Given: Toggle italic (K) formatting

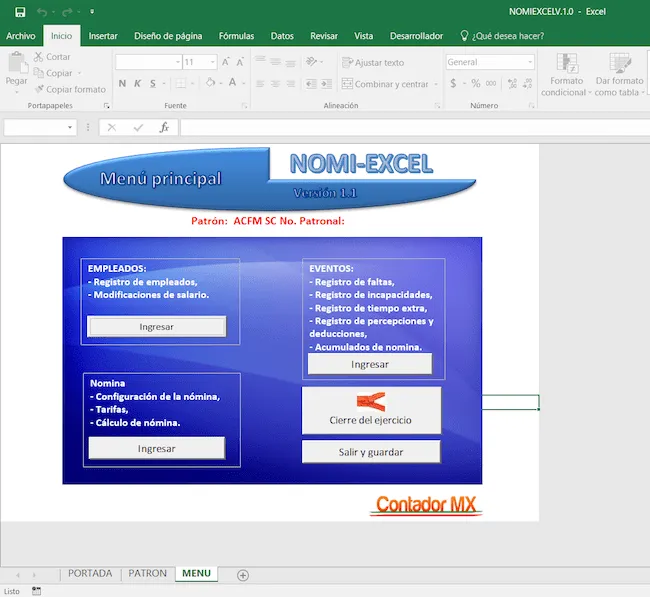Looking at the screenshot, I should [138, 84].
